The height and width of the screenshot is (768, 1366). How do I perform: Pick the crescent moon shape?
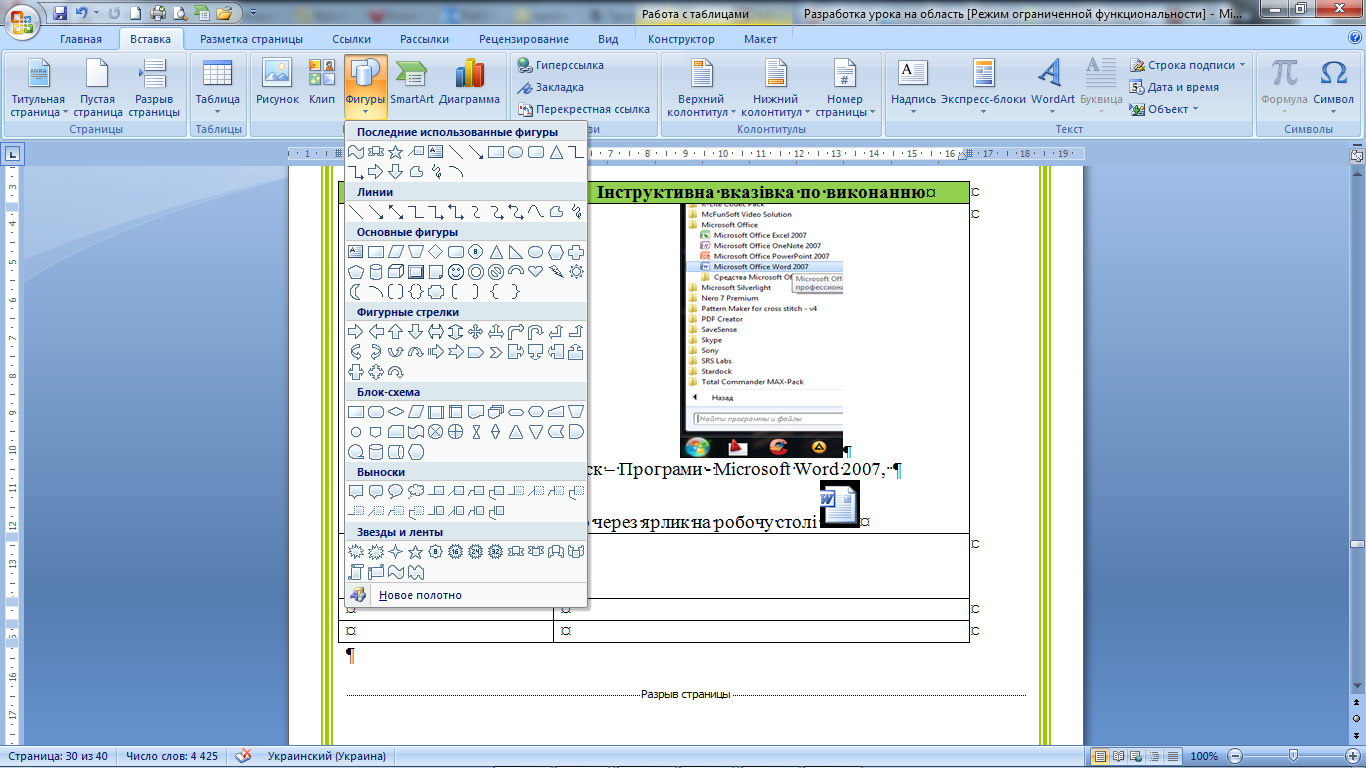point(356,292)
